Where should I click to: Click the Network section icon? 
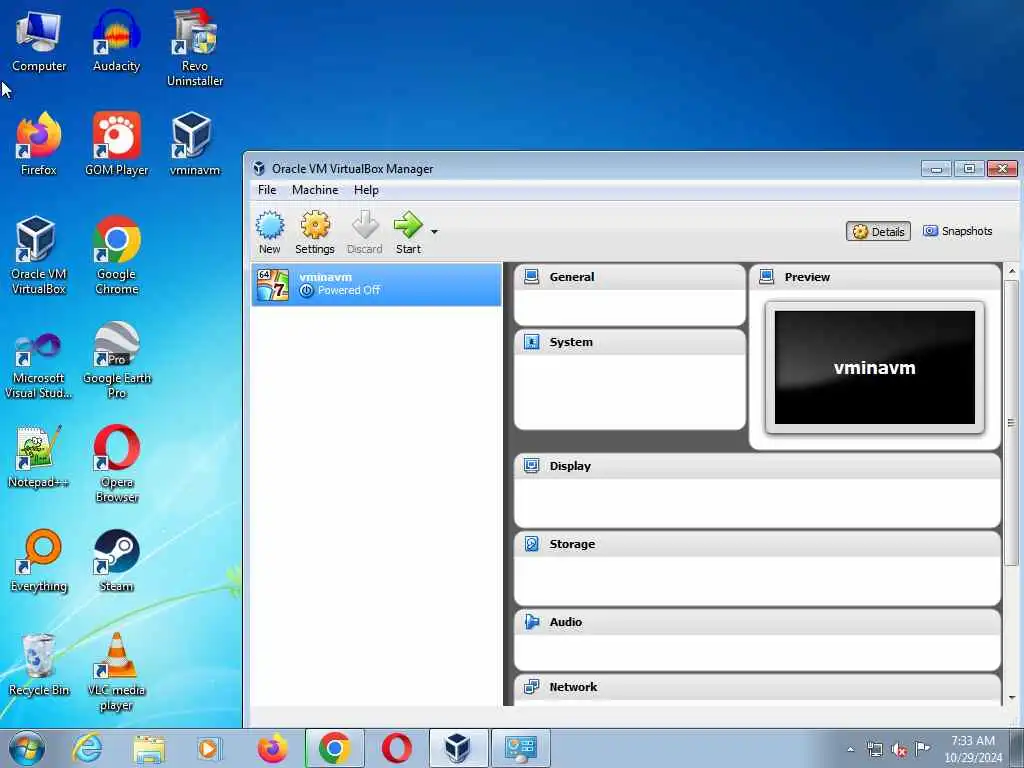[532, 687]
